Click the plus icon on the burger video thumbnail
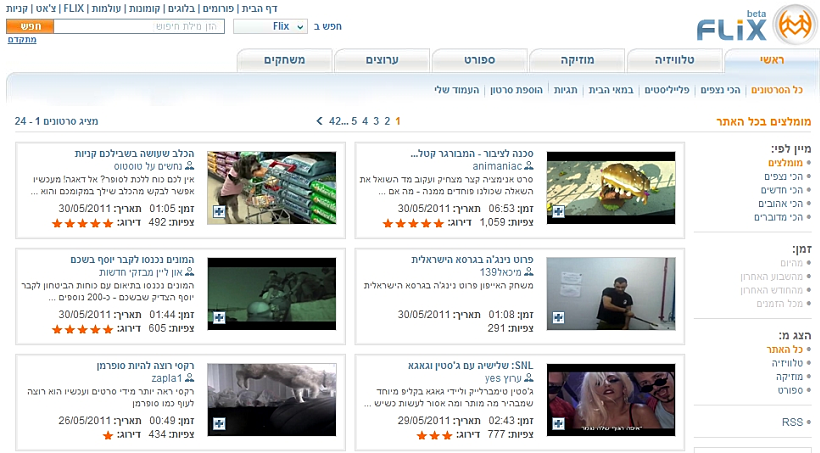The image size is (820, 453). click(x=558, y=211)
